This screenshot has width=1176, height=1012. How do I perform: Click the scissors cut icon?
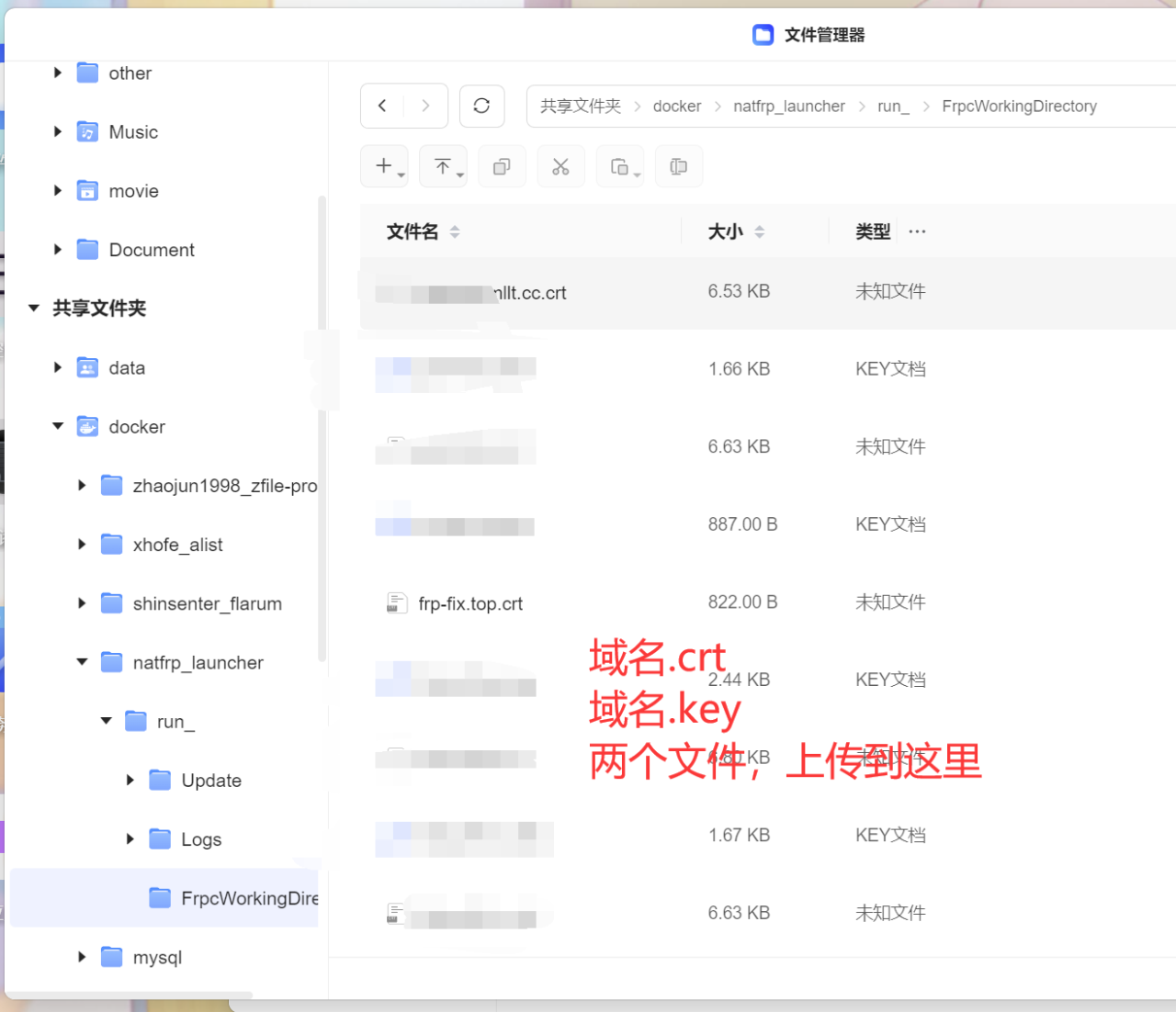[560, 166]
